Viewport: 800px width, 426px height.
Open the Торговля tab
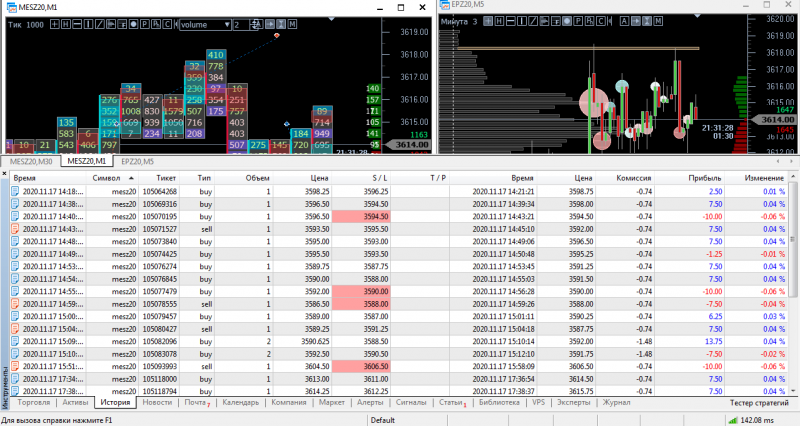[34, 403]
